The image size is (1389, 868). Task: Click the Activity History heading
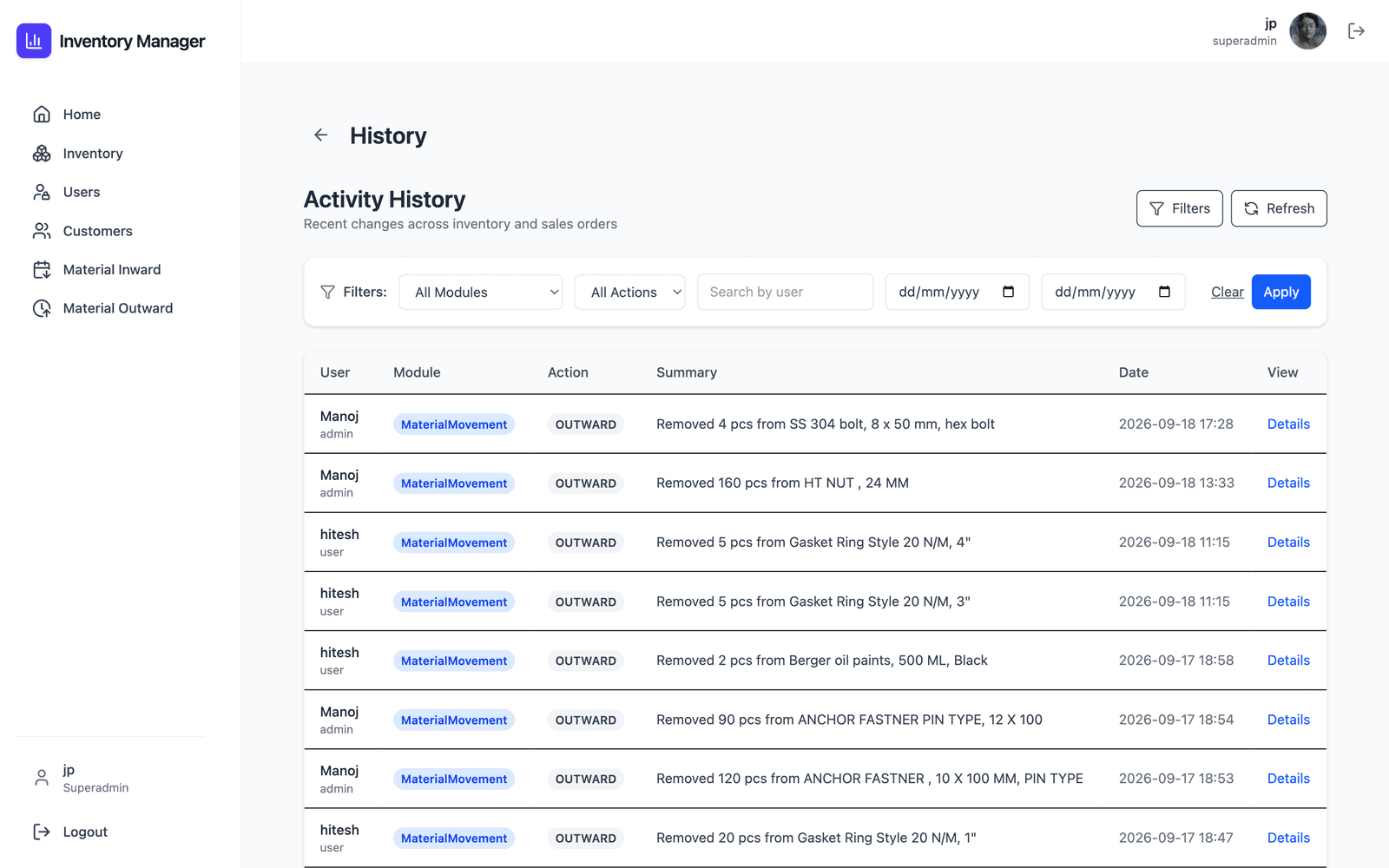385,200
